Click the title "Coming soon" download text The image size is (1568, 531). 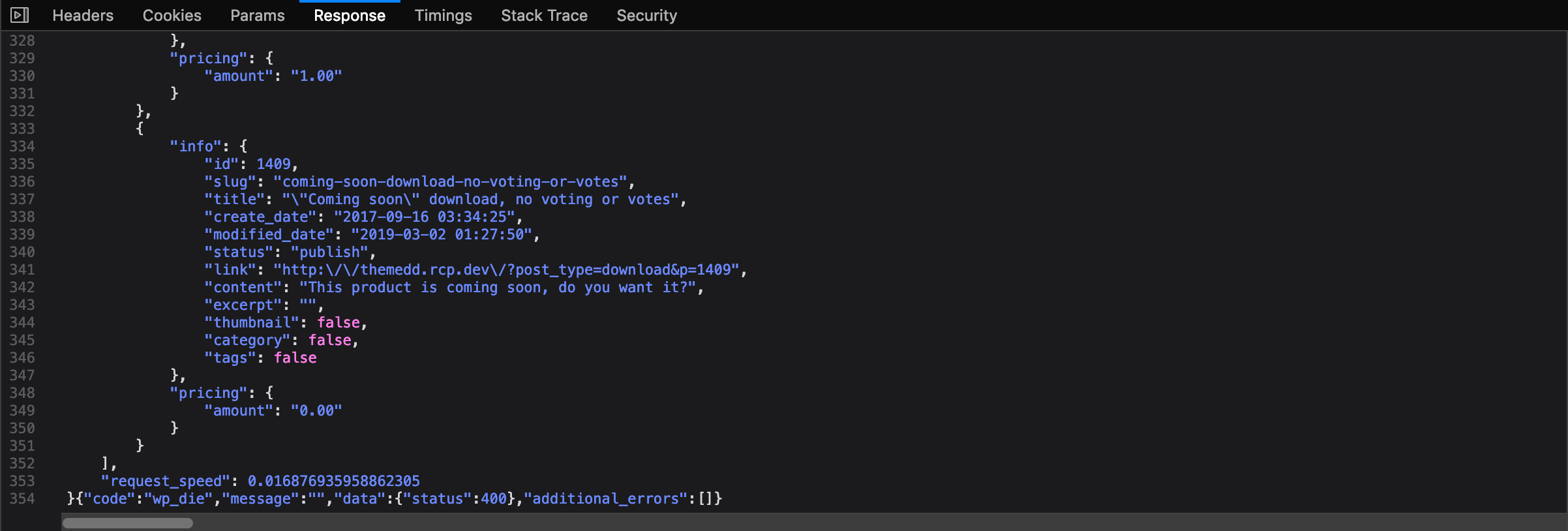[480, 199]
